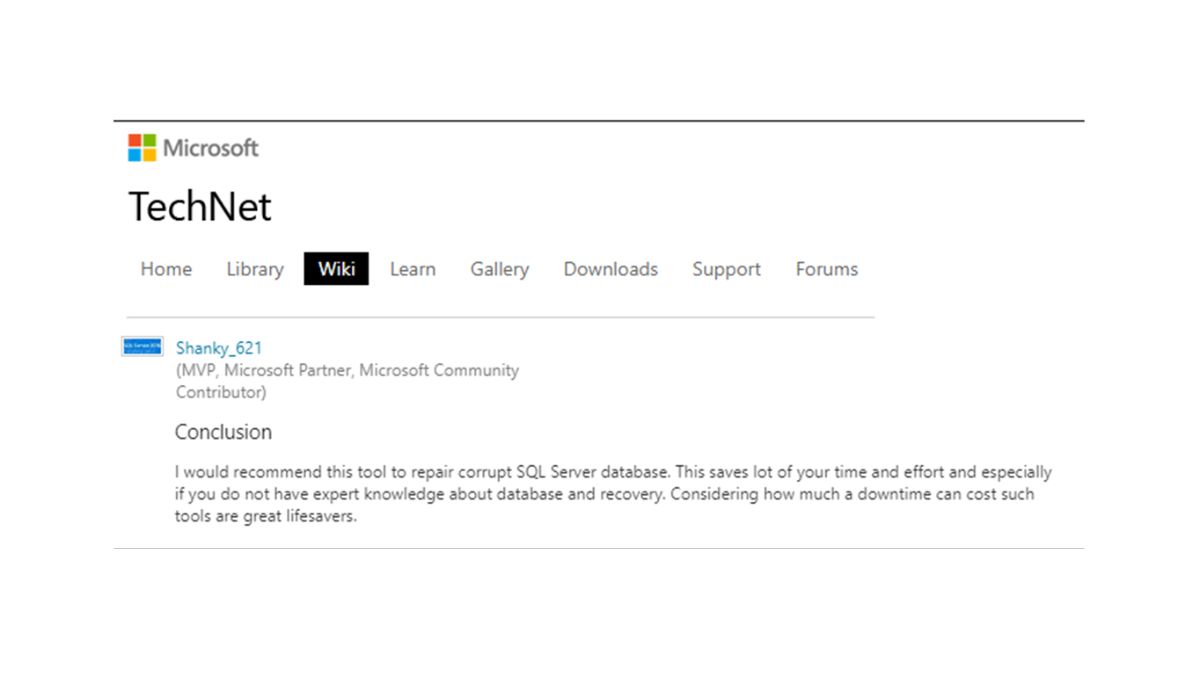Click the Shanky_621 profile link

pyautogui.click(x=219, y=348)
